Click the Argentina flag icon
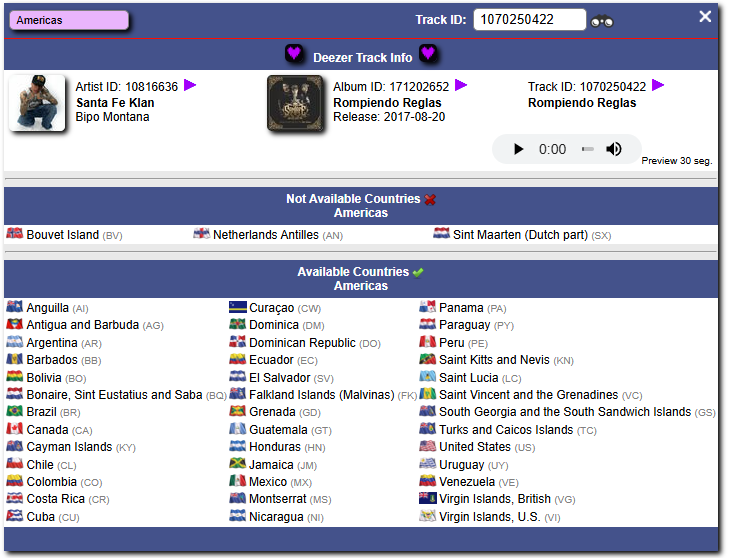This screenshot has height=558, width=731. tap(14, 342)
